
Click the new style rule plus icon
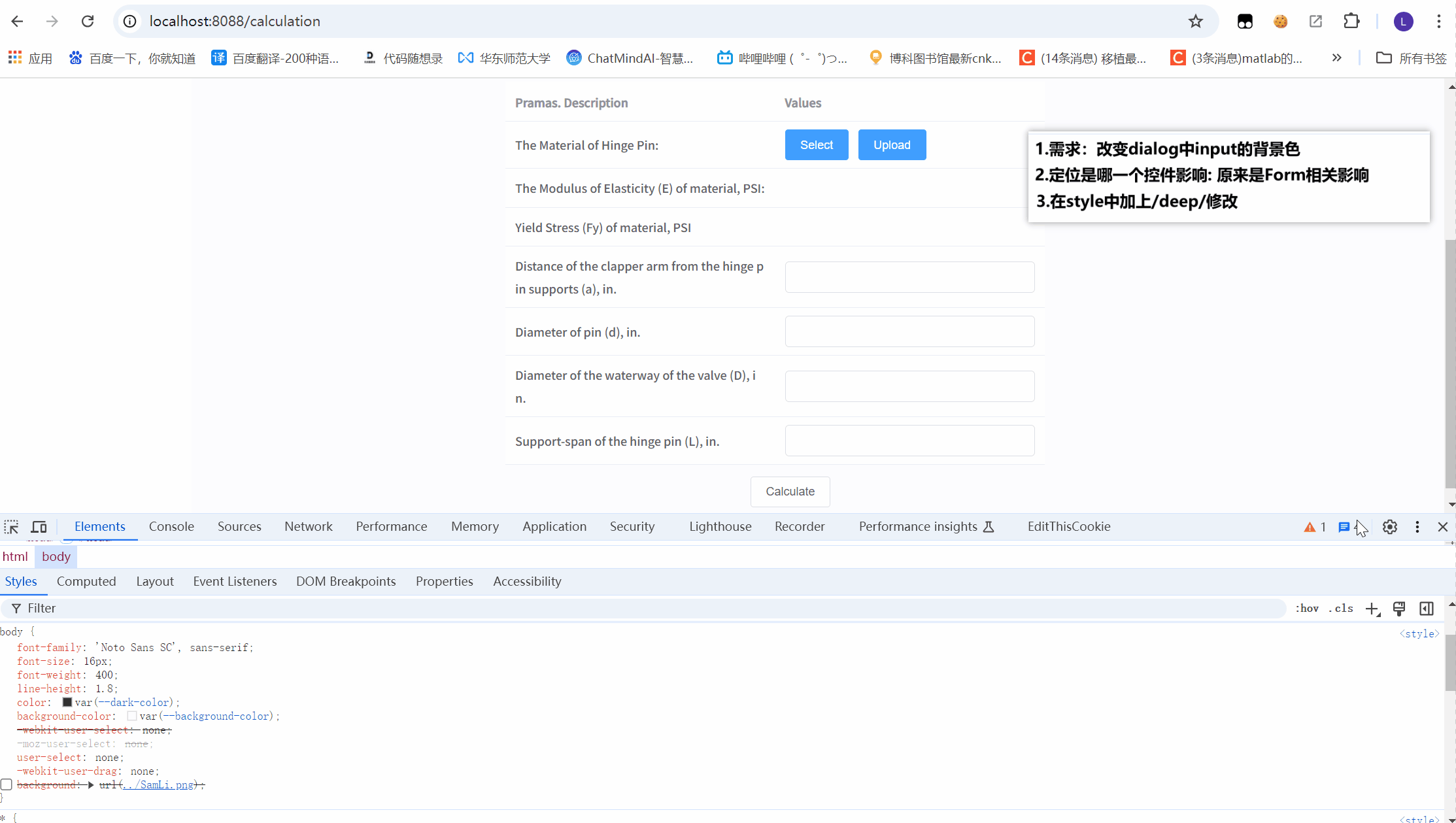[1372, 609]
